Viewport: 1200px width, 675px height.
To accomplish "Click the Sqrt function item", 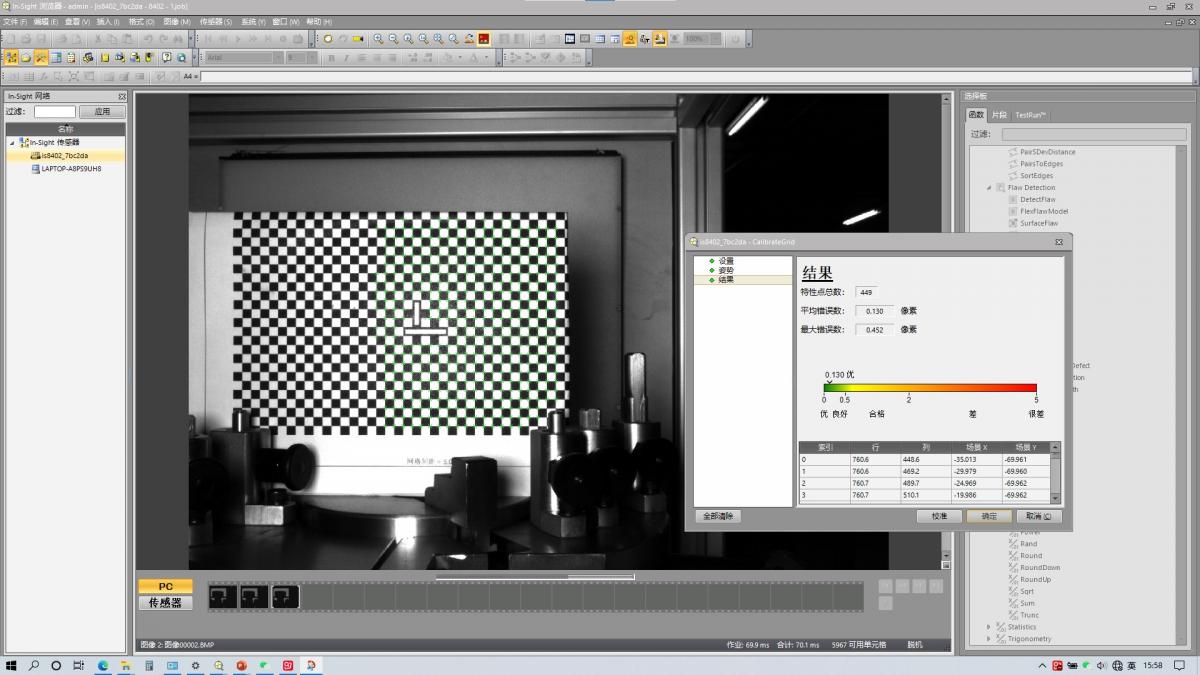I will 1028,592.
